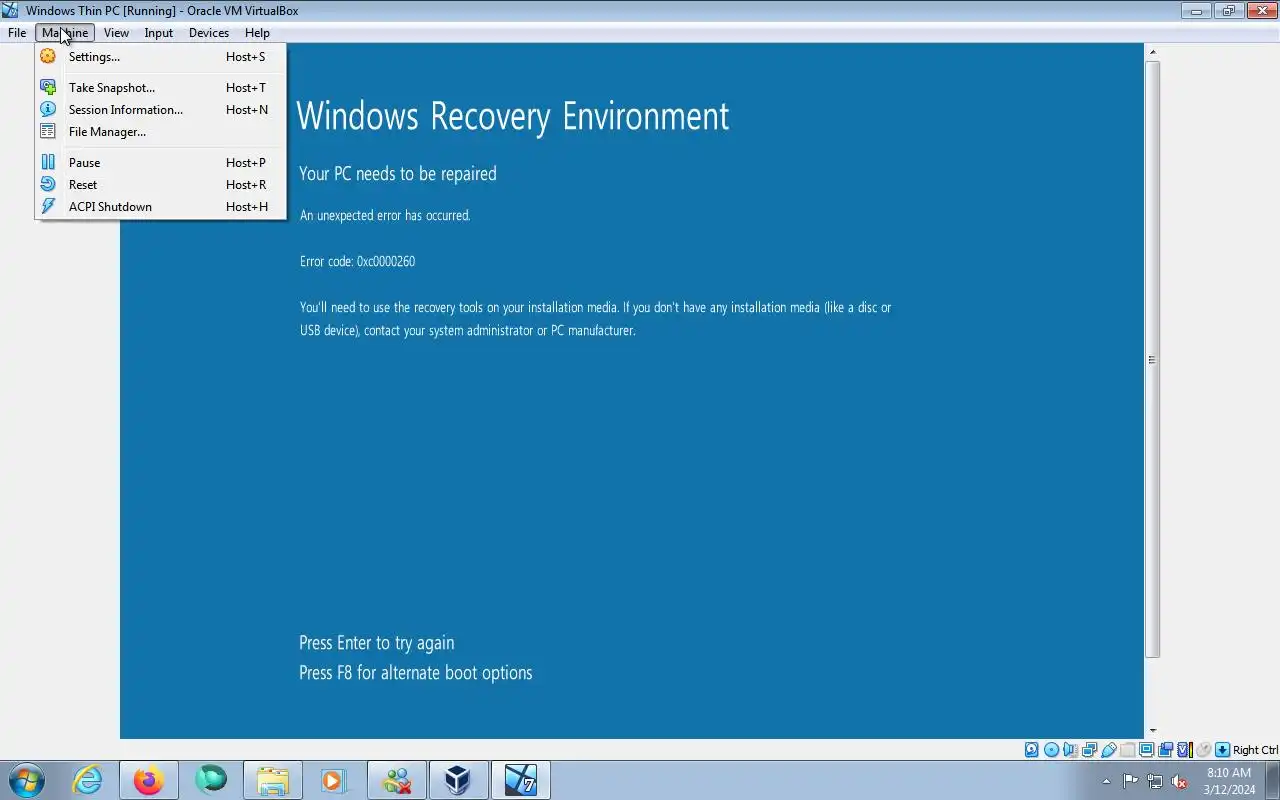
Task: Launch File Manager from the Machine menu
Action: [x=160, y=132]
